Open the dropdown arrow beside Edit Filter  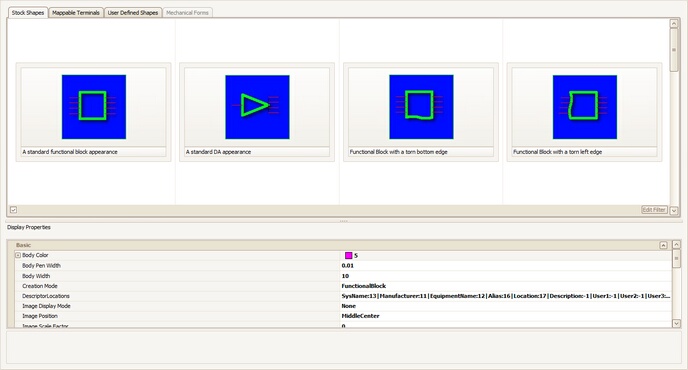pos(674,210)
